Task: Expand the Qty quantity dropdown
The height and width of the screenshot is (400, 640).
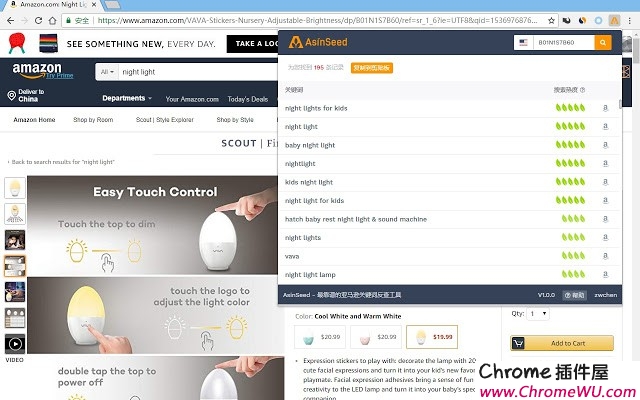Action: pos(538,314)
